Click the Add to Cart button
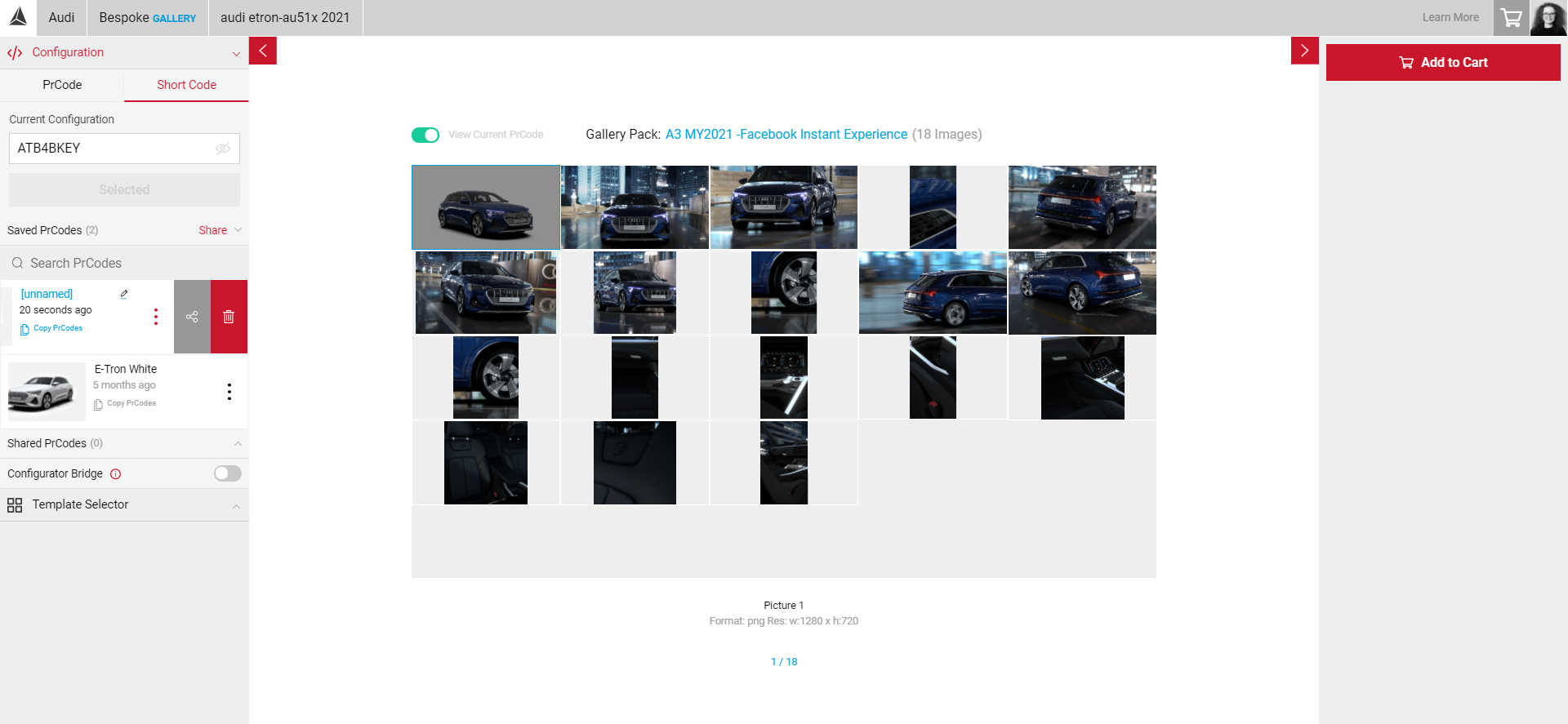 pyautogui.click(x=1443, y=63)
